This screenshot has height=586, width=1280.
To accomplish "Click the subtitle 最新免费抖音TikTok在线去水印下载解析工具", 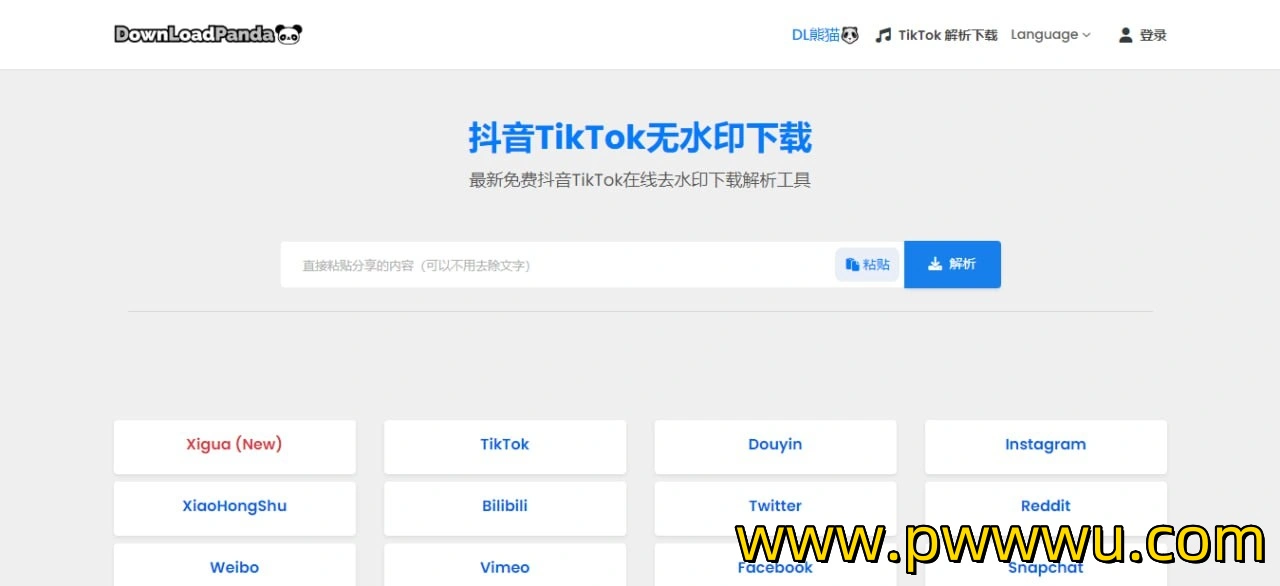I will click(x=640, y=181).
